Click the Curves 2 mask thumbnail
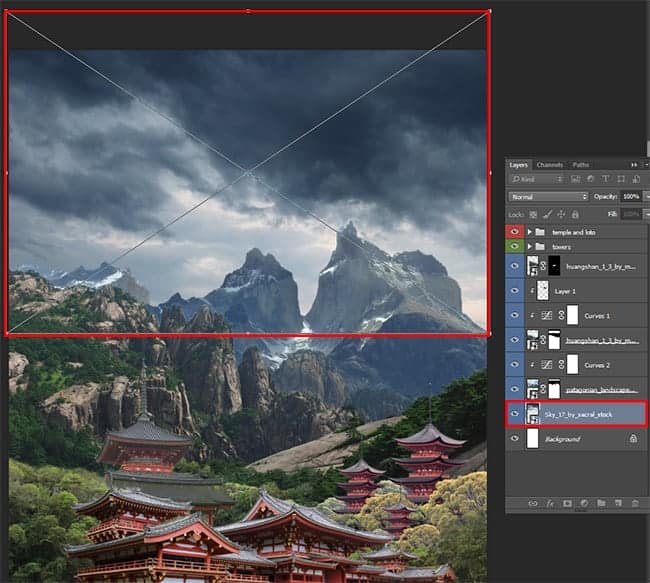 572,364
